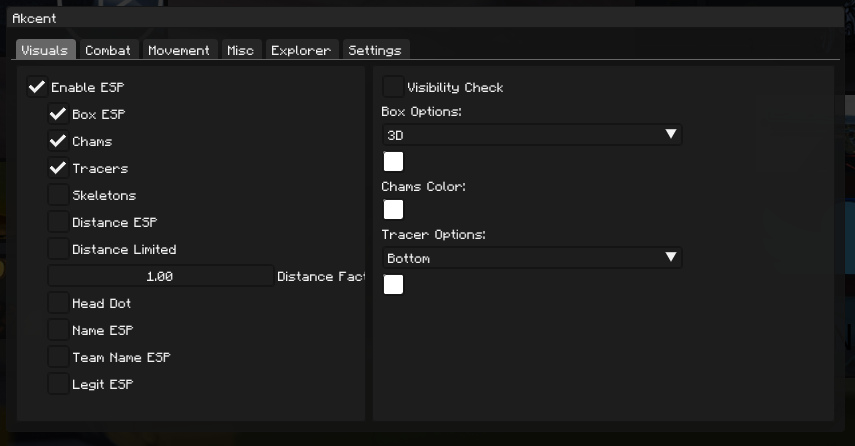This screenshot has width=855, height=446.
Task: Disable the Enable ESP checkbox
Action: (38, 87)
